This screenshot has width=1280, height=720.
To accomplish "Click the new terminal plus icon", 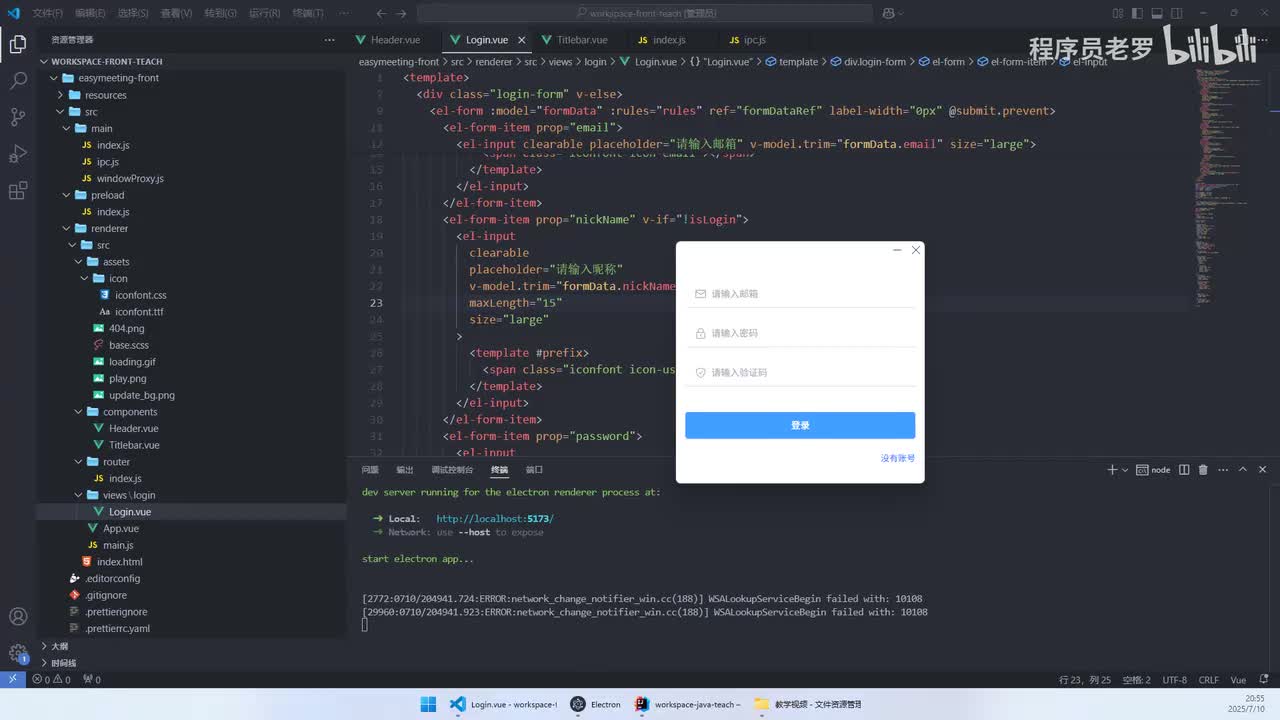I will (x=1112, y=469).
